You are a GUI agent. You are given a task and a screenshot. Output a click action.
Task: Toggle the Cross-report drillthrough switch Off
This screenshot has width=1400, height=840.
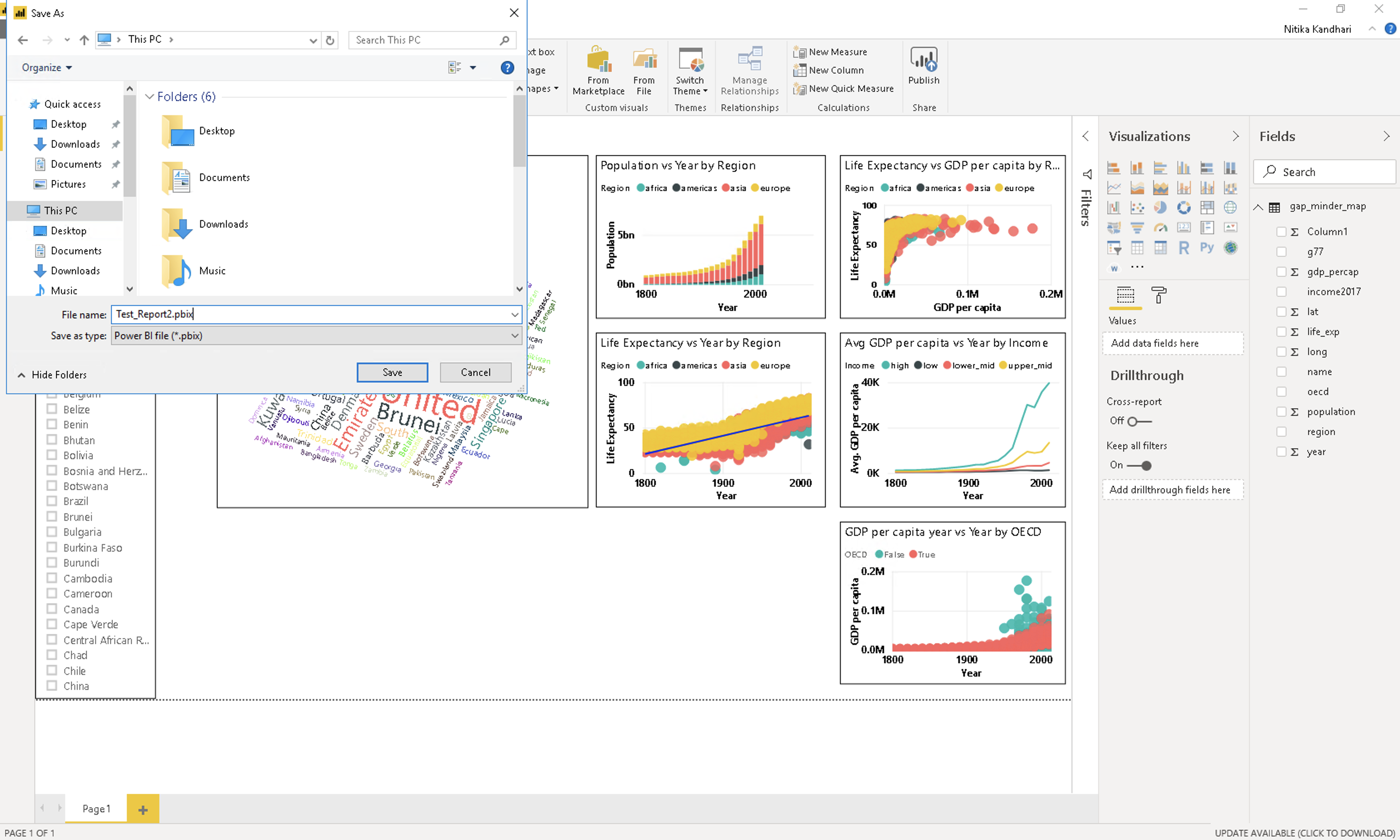(x=1138, y=420)
